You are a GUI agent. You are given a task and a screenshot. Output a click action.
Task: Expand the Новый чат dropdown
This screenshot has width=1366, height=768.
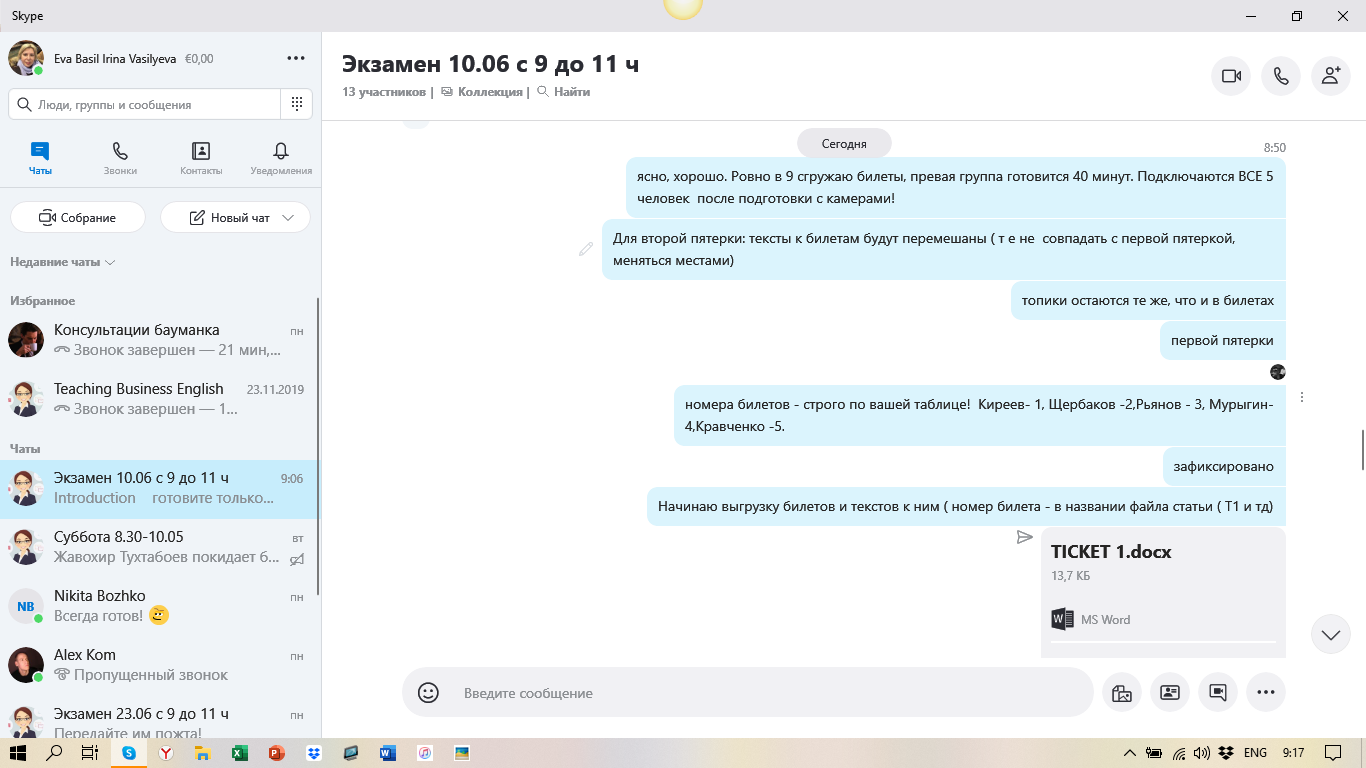(289, 218)
